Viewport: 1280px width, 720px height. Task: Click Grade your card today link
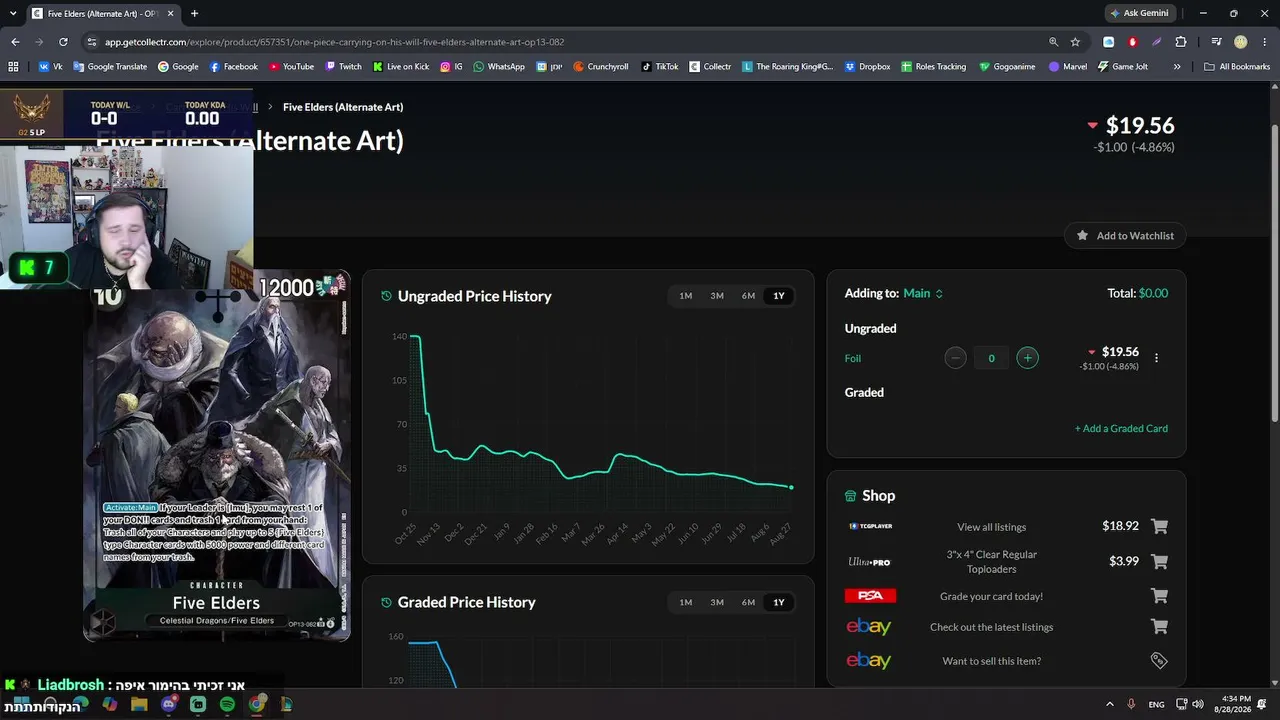[991, 596]
